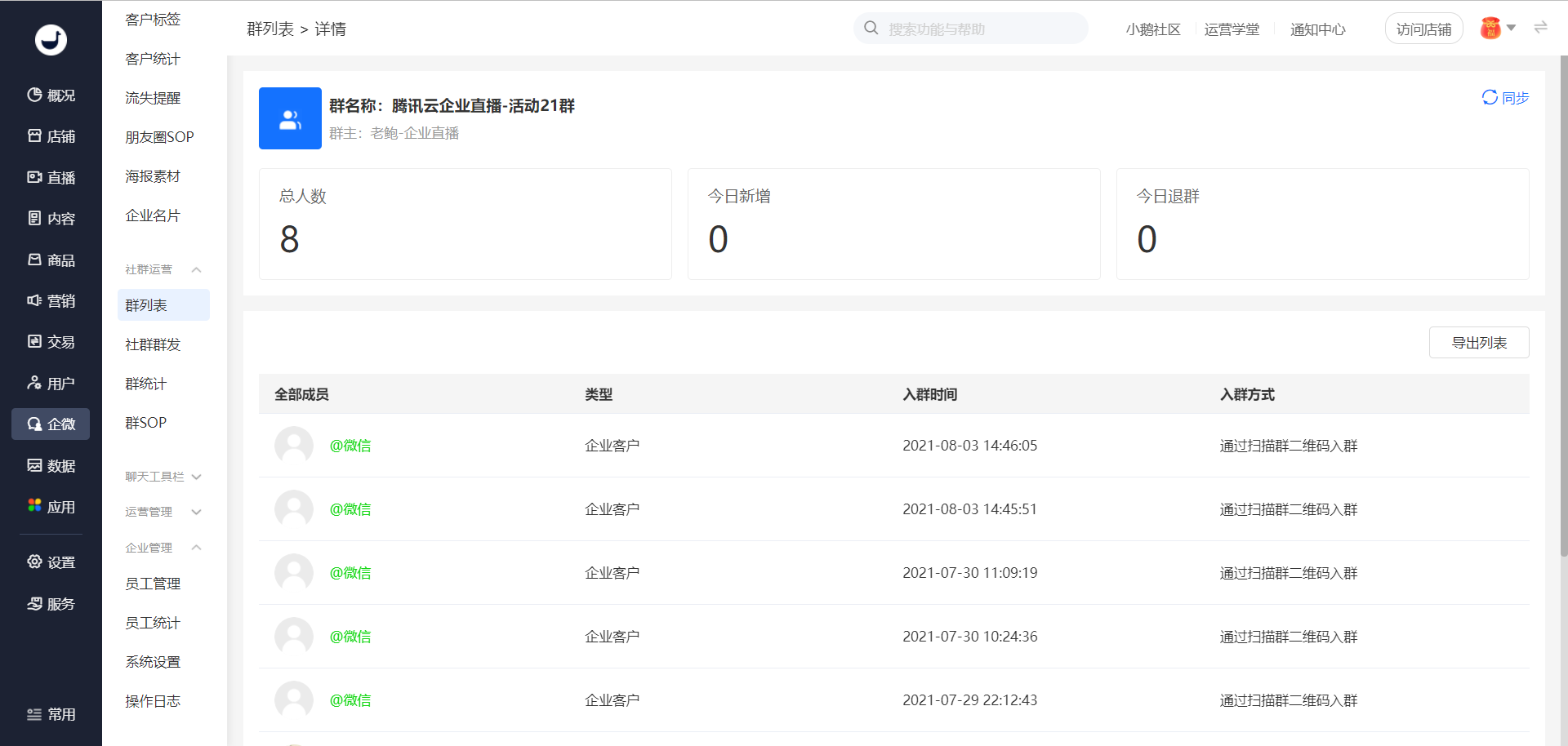1568x746 pixels.
Task: Click the blue group avatar icon
Action: [x=290, y=118]
